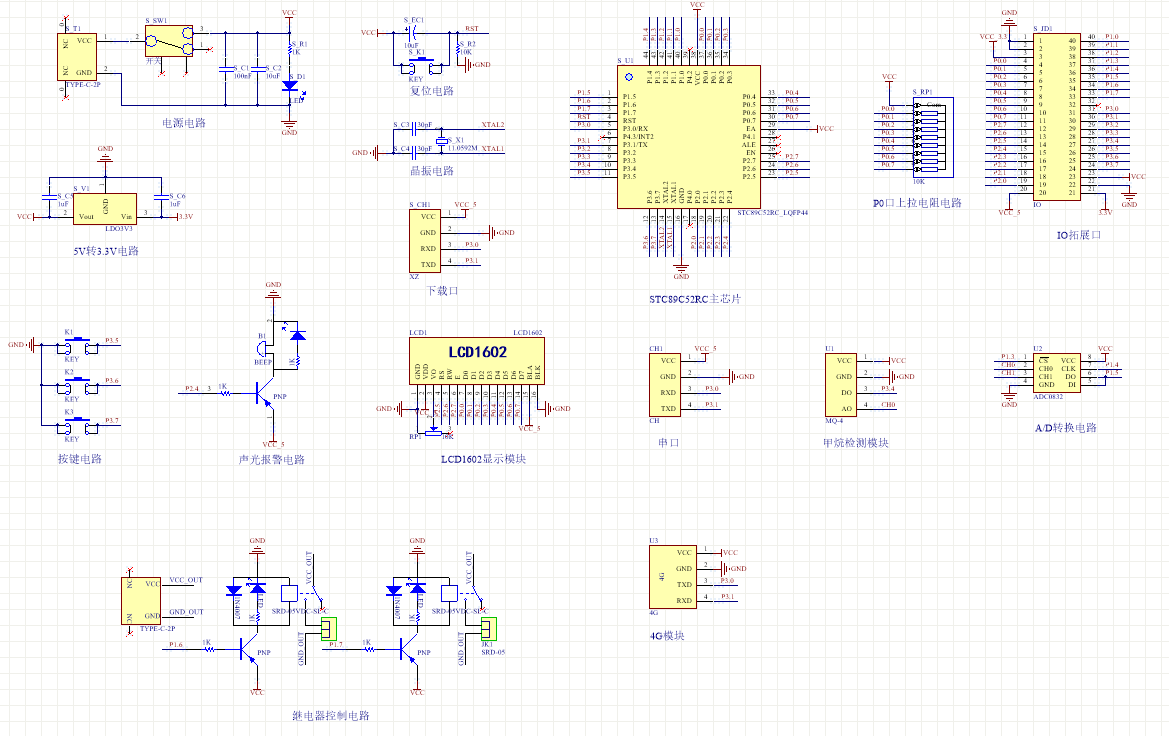Click the RST net label in reset circuit
1169x736 pixels.
(x=472, y=29)
